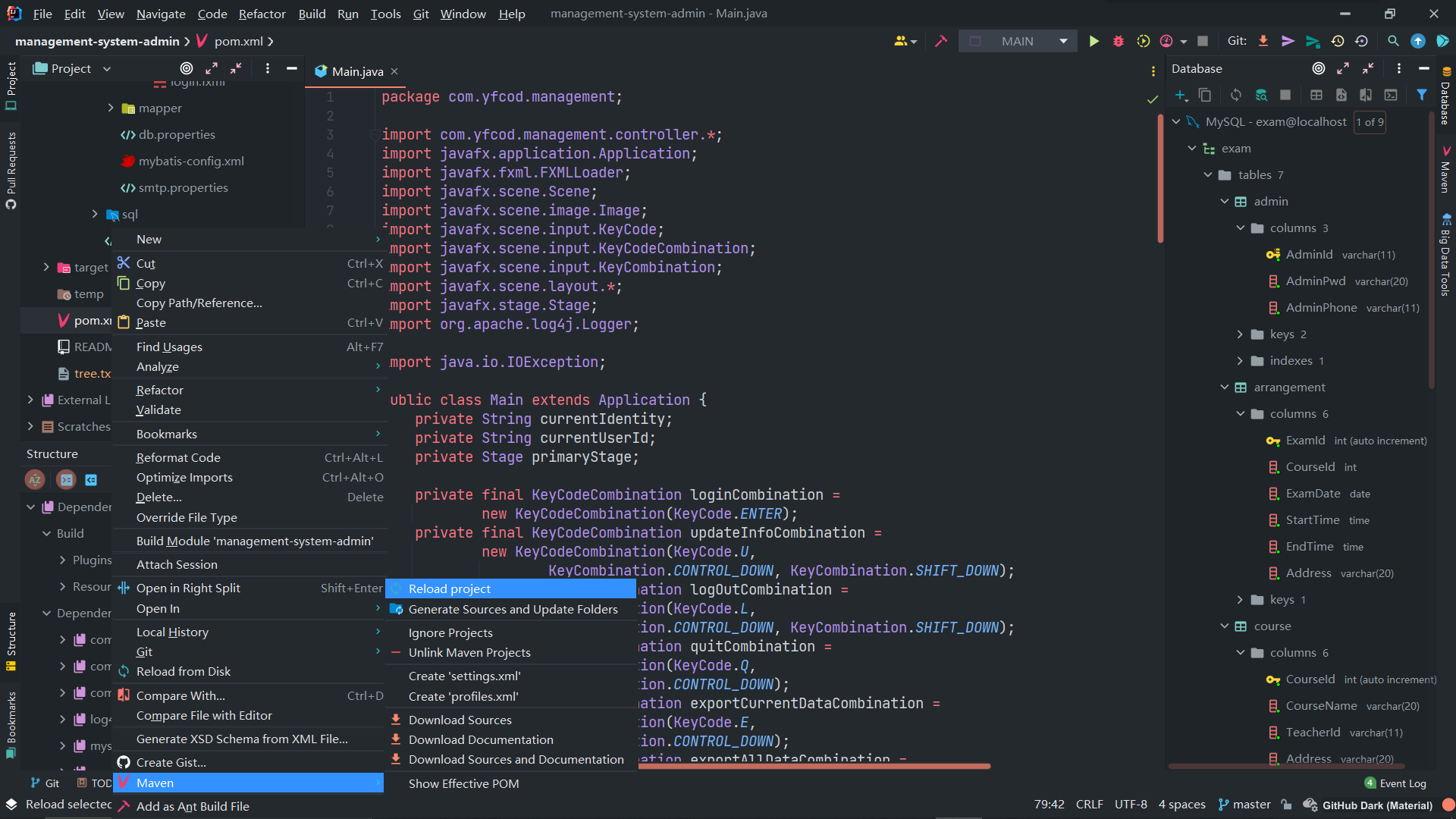The width and height of the screenshot is (1456, 819).
Task: Choose Reload project in Maven submenu
Action: click(450, 588)
